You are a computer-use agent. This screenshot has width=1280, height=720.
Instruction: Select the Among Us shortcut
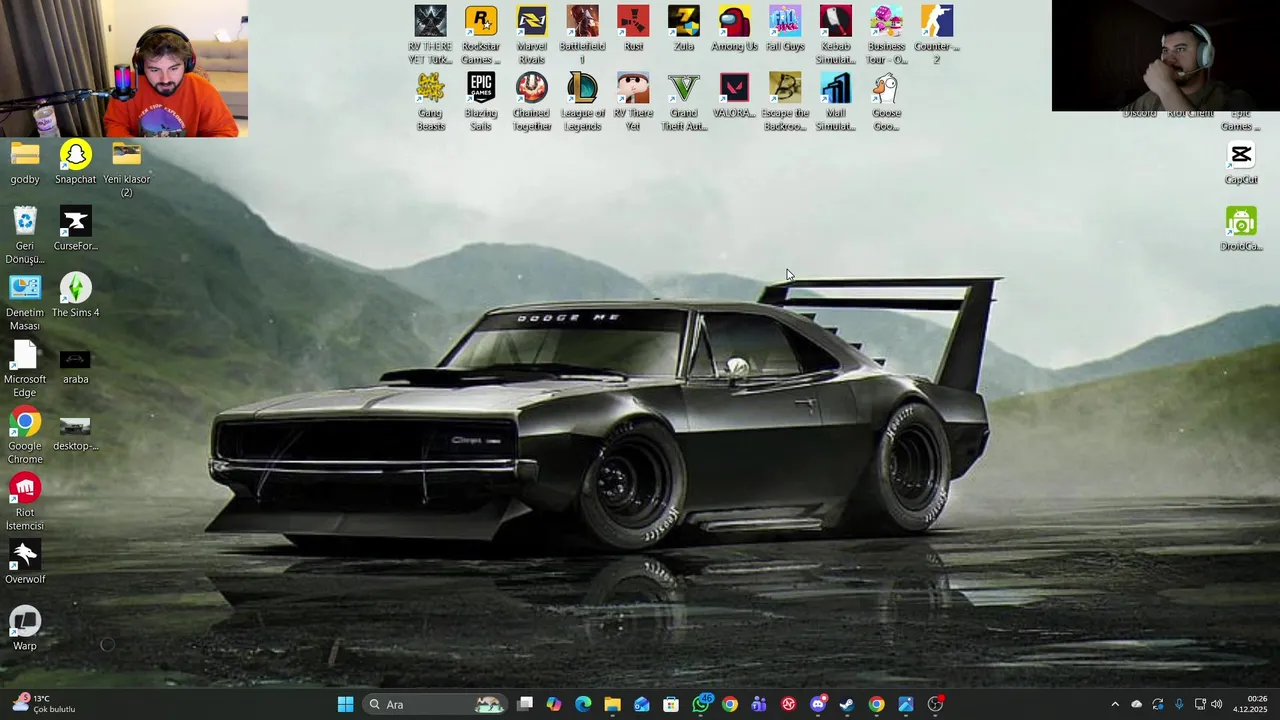734,30
